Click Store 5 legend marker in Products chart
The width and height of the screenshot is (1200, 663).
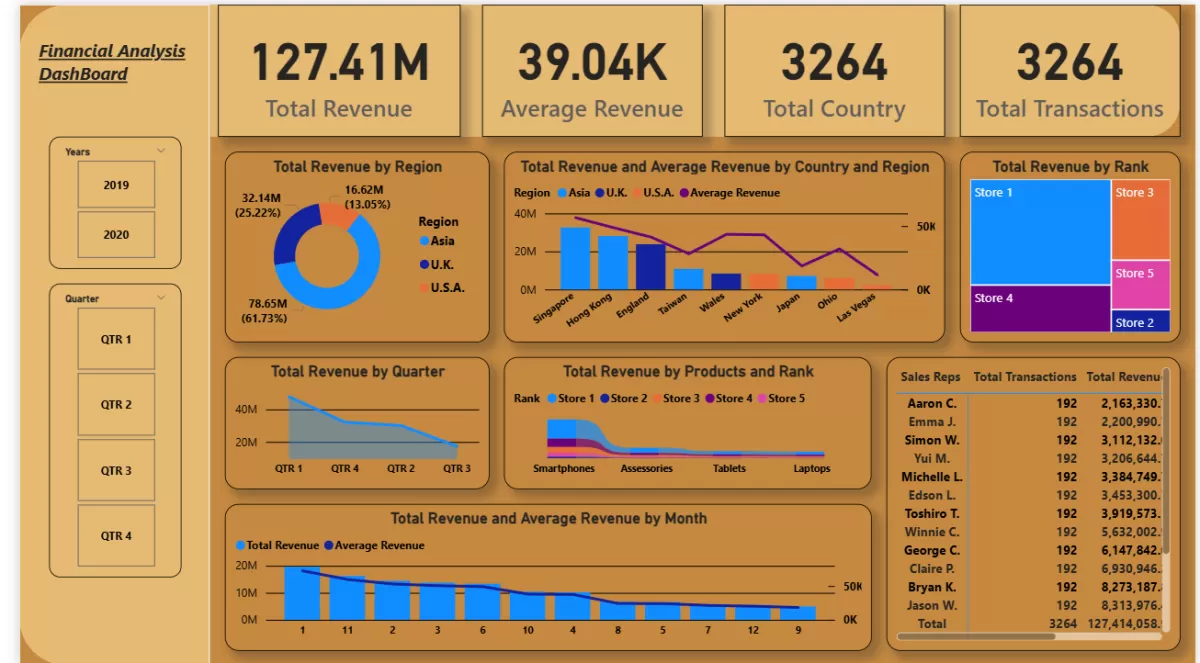[761, 399]
